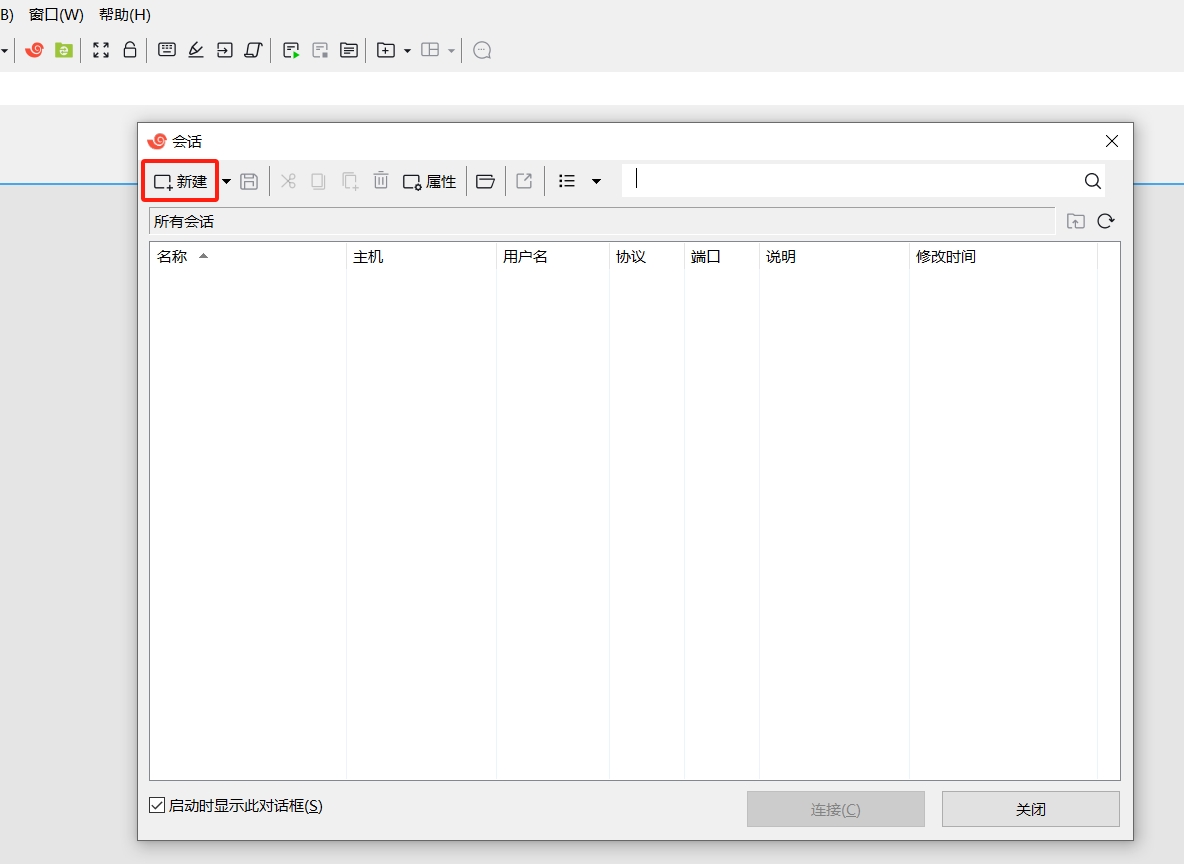Click the 关闭 button

(x=1031, y=809)
